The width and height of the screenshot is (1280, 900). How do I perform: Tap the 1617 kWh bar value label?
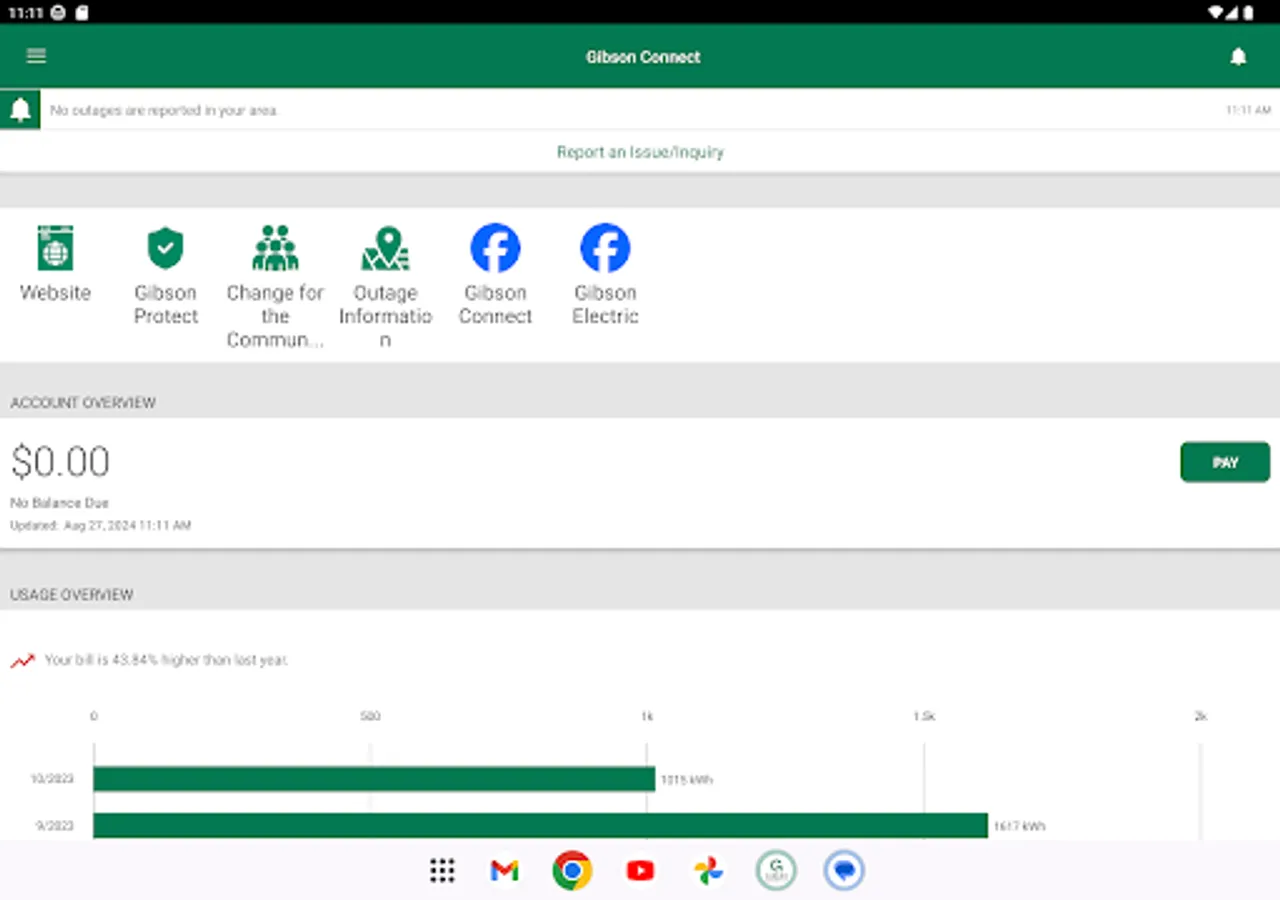coord(1019,827)
